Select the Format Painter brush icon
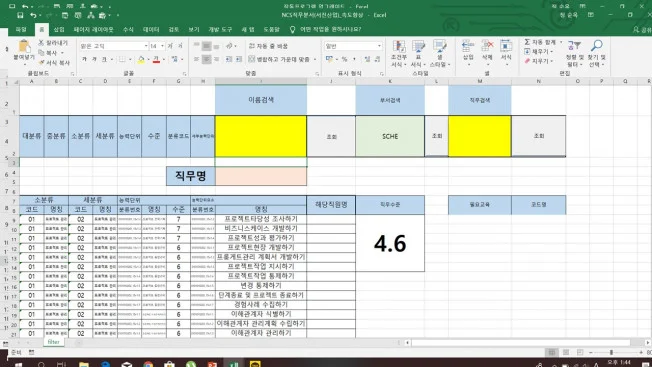 pyautogui.click(x=41, y=63)
